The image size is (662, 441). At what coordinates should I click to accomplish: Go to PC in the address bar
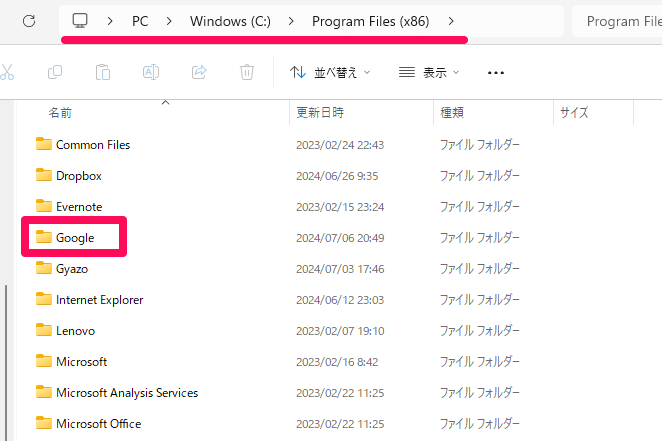coord(140,21)
